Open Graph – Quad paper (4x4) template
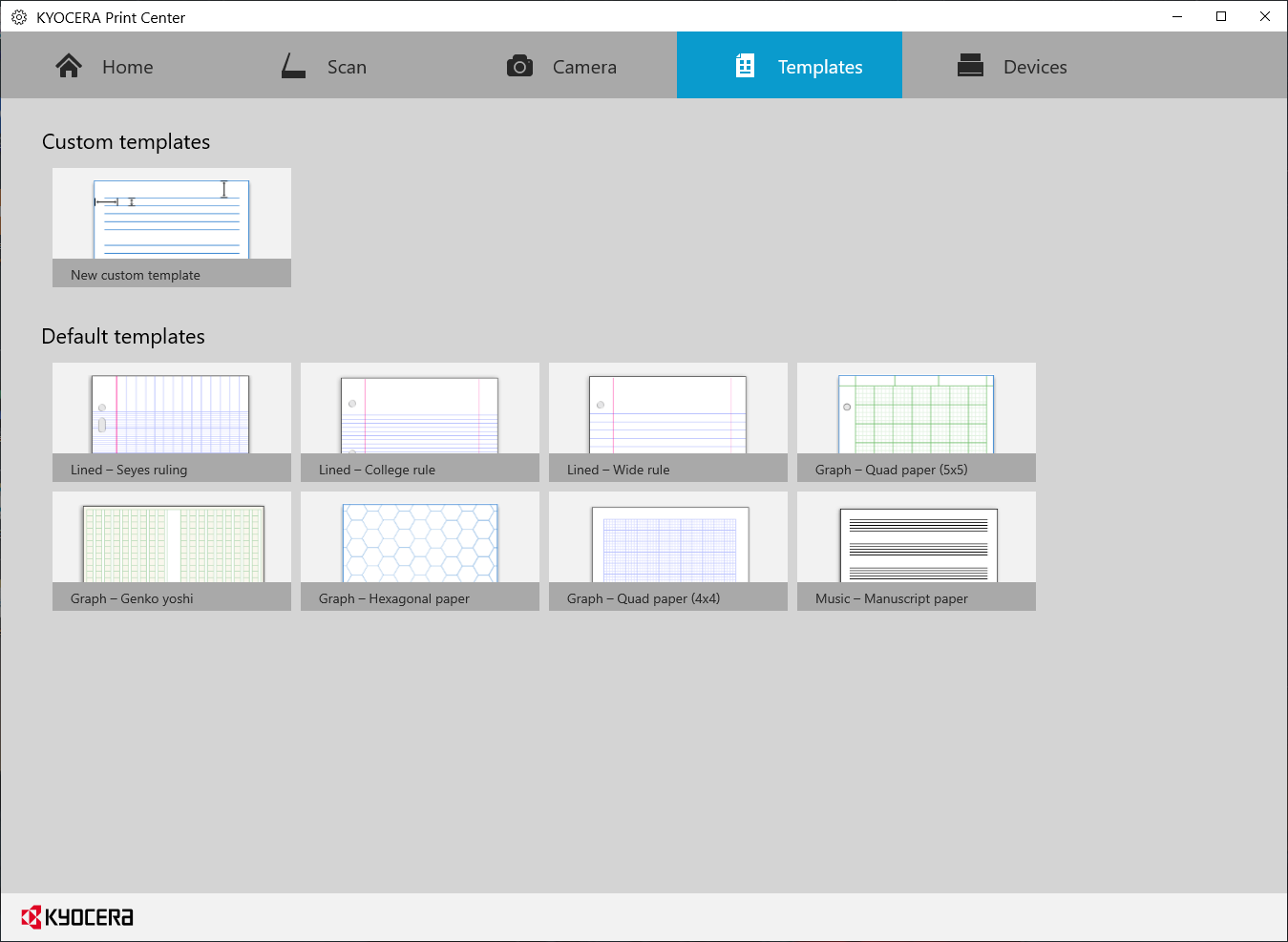This screenshot has height=942, width=1288. 668,551
